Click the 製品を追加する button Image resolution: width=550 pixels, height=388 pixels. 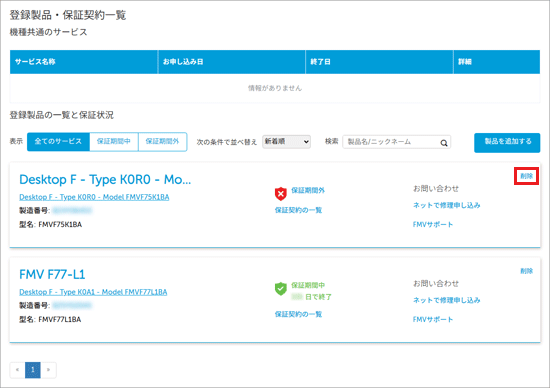507,142
